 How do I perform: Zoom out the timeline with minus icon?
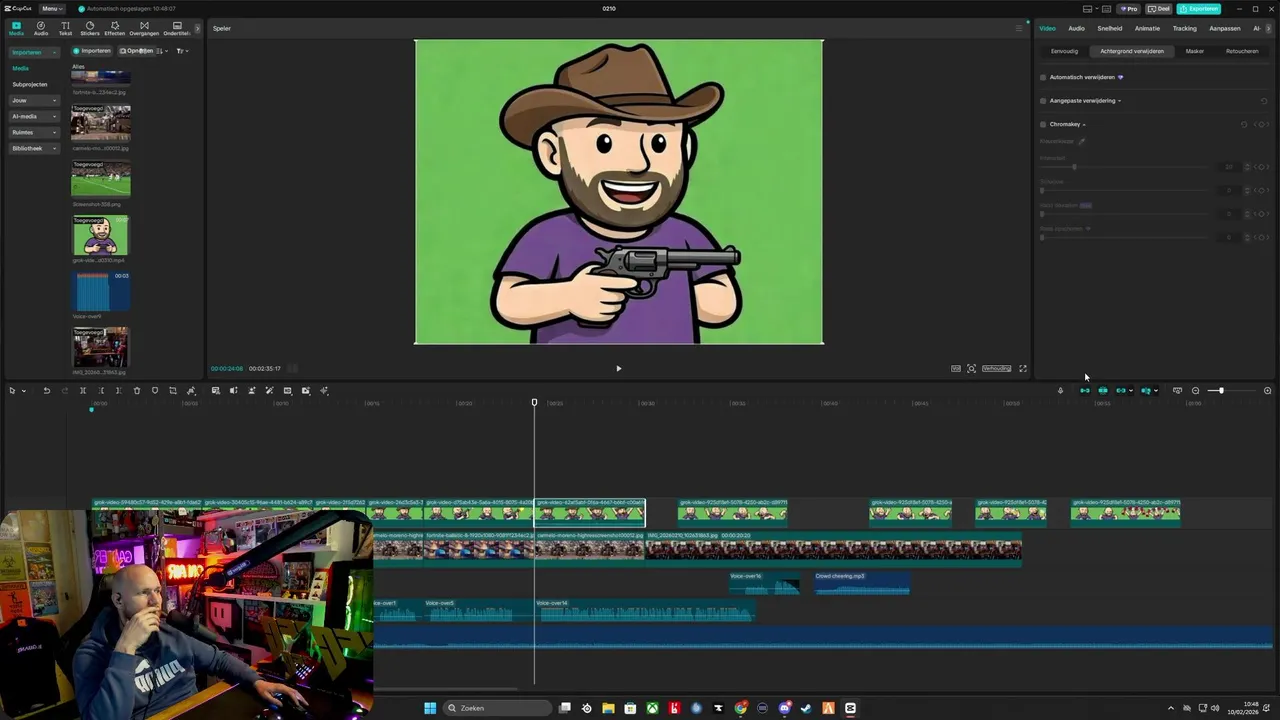point(1196,390)
